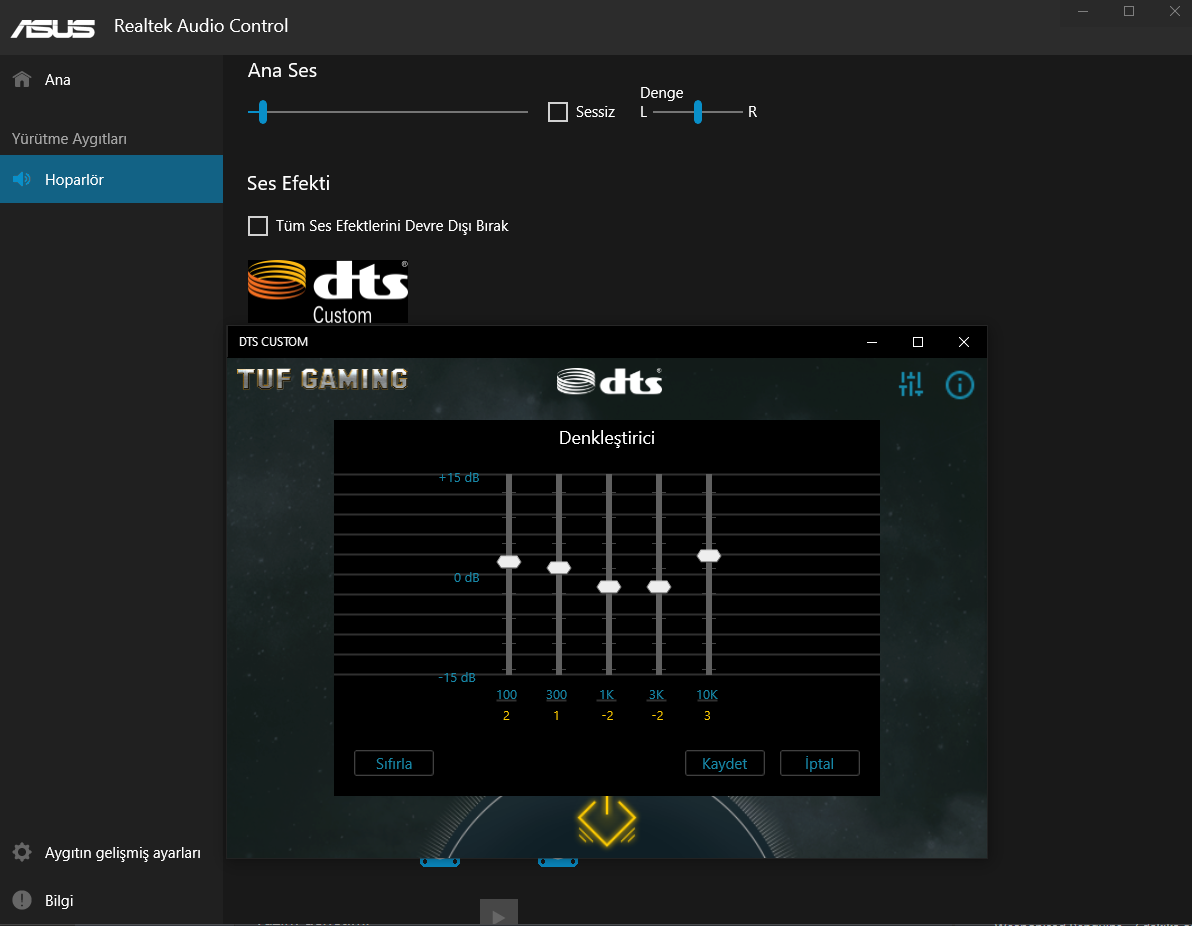Screen dimensions: 1192x926
Task: Click the Ana Ses volume slider handle
Action: tap(263, 112)
